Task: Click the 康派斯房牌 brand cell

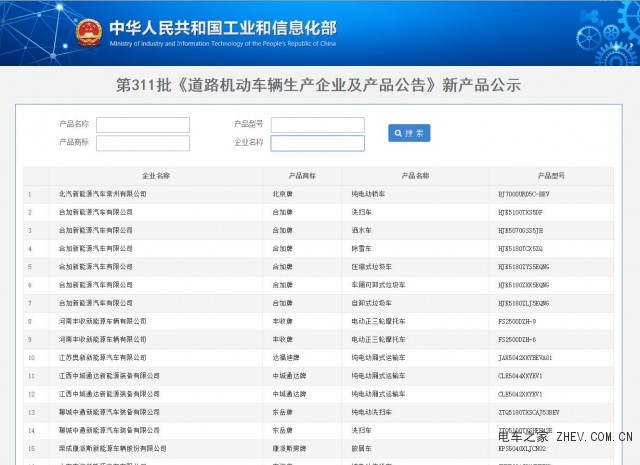Action: pos(289,449)
